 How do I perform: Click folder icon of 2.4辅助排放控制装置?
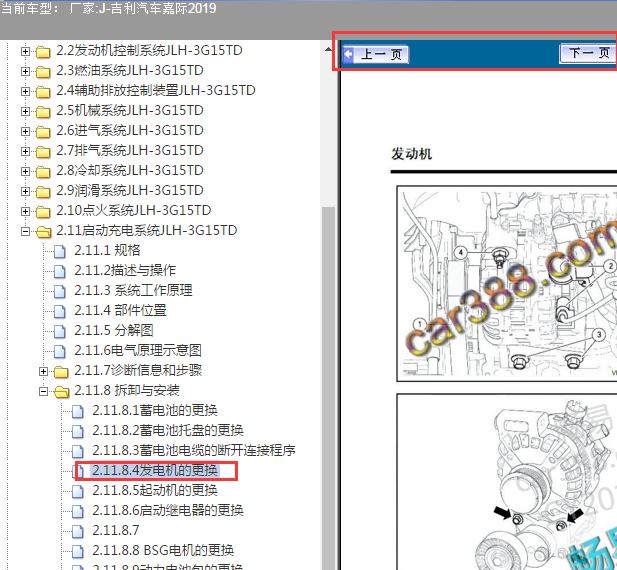click(43, 92)
